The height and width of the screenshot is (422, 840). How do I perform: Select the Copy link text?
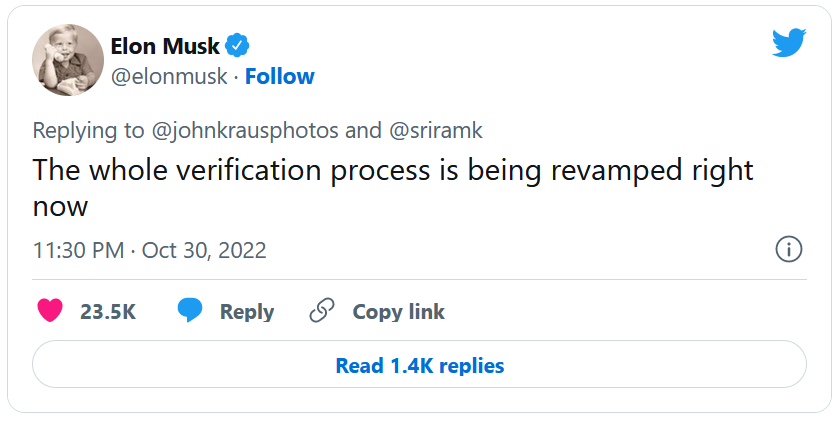(x=398, y=311)
